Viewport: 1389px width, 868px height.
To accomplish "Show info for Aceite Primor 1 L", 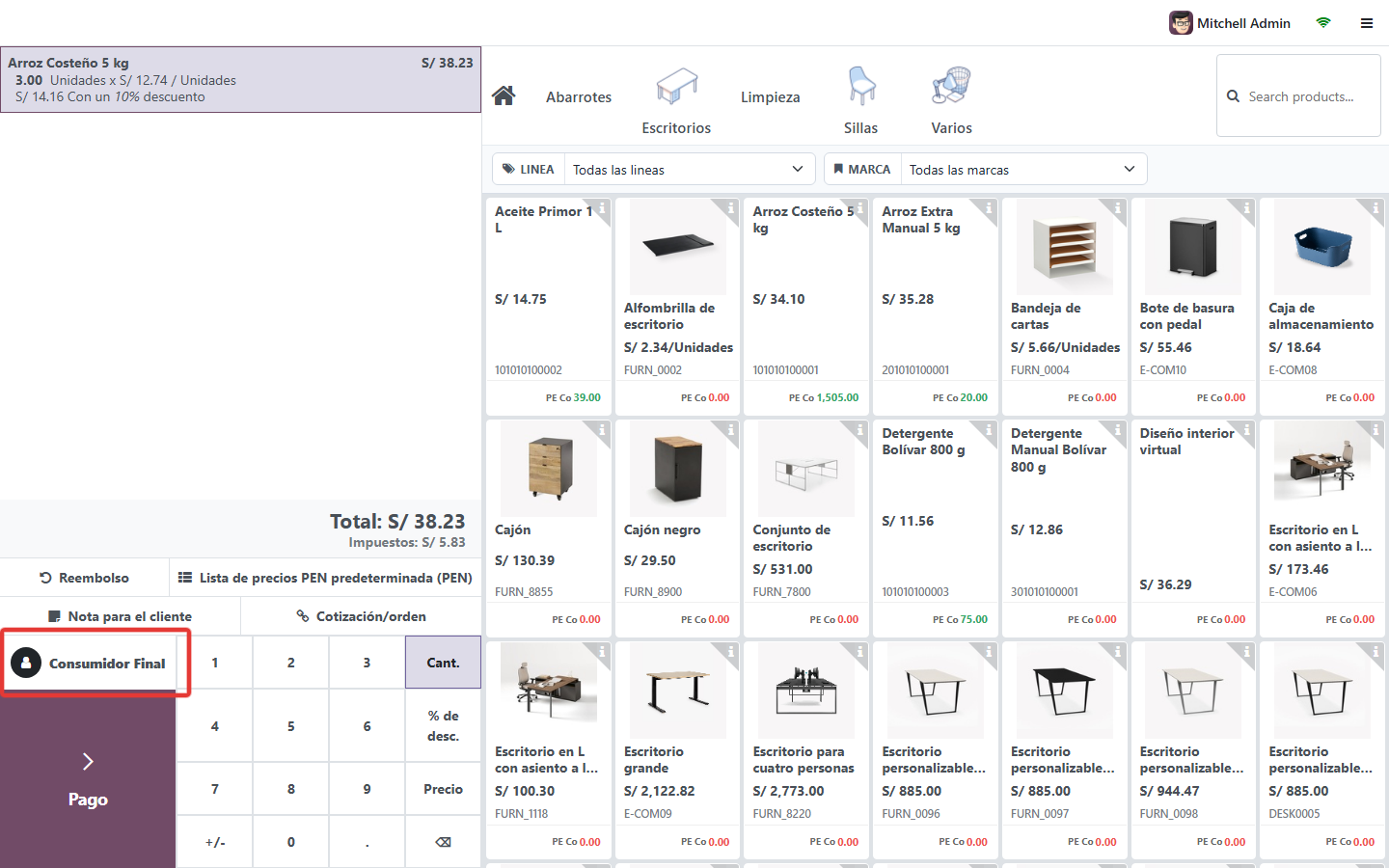I will coord(602,208).
